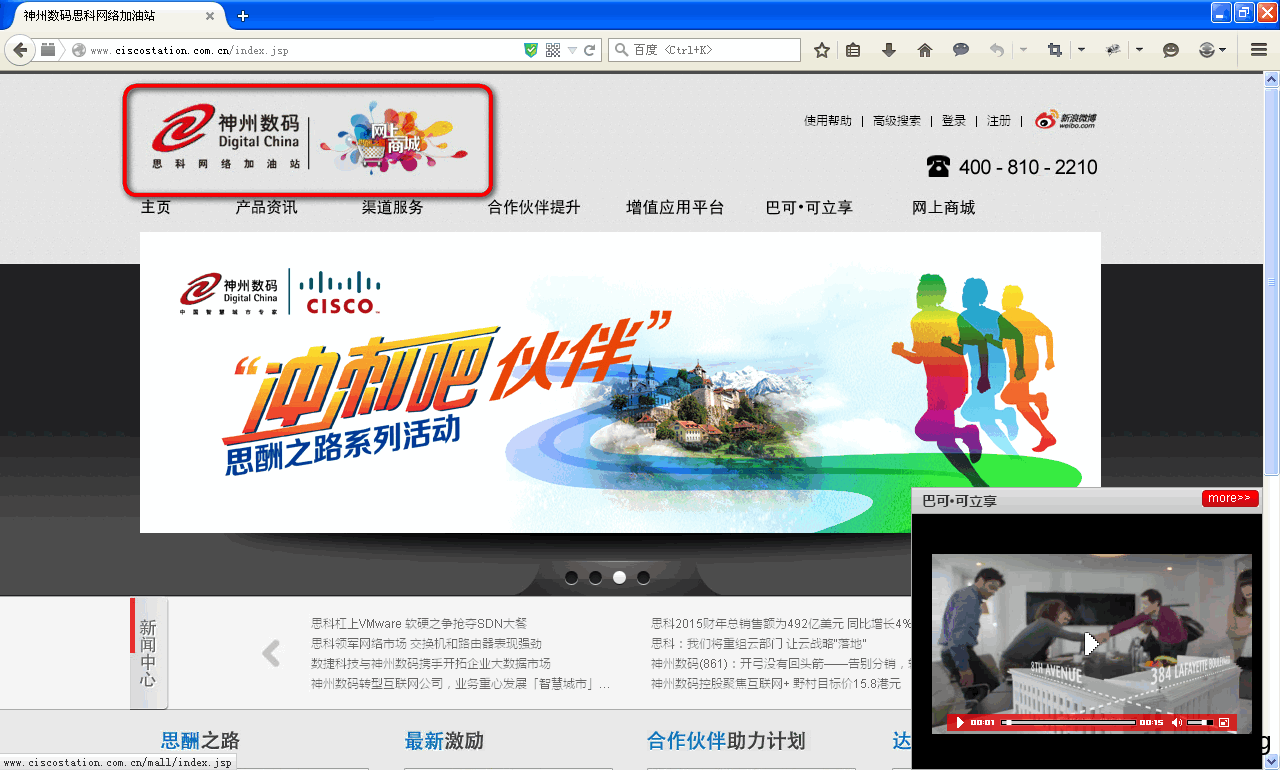This screenshot has width=1280, height=770.
Task: Open news 数捷科技与神州数码携手开拓企业大数据市场
Action: coord(431,663)
